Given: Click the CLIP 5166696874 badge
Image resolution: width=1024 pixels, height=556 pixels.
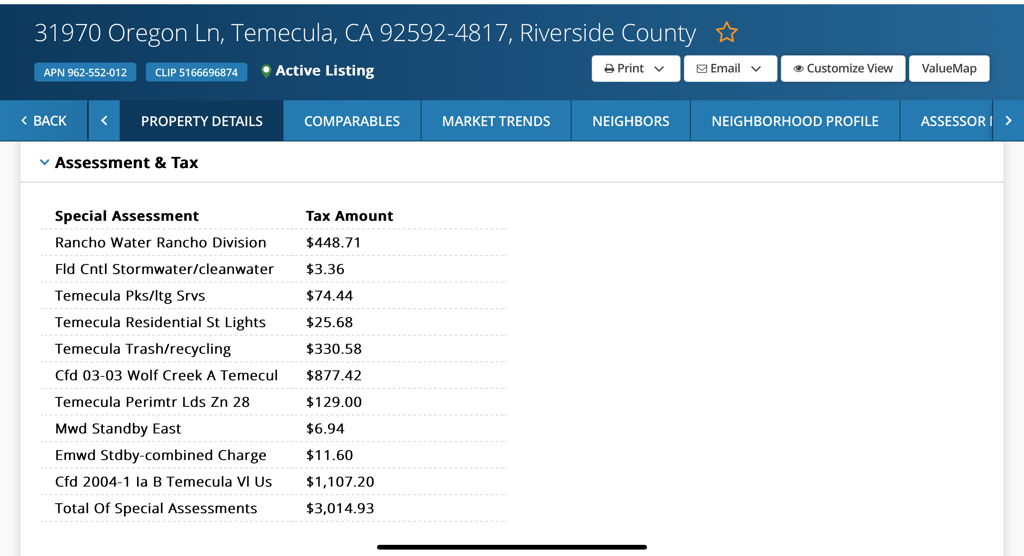Looking at the screenshot, I should (x=196, y=73).
